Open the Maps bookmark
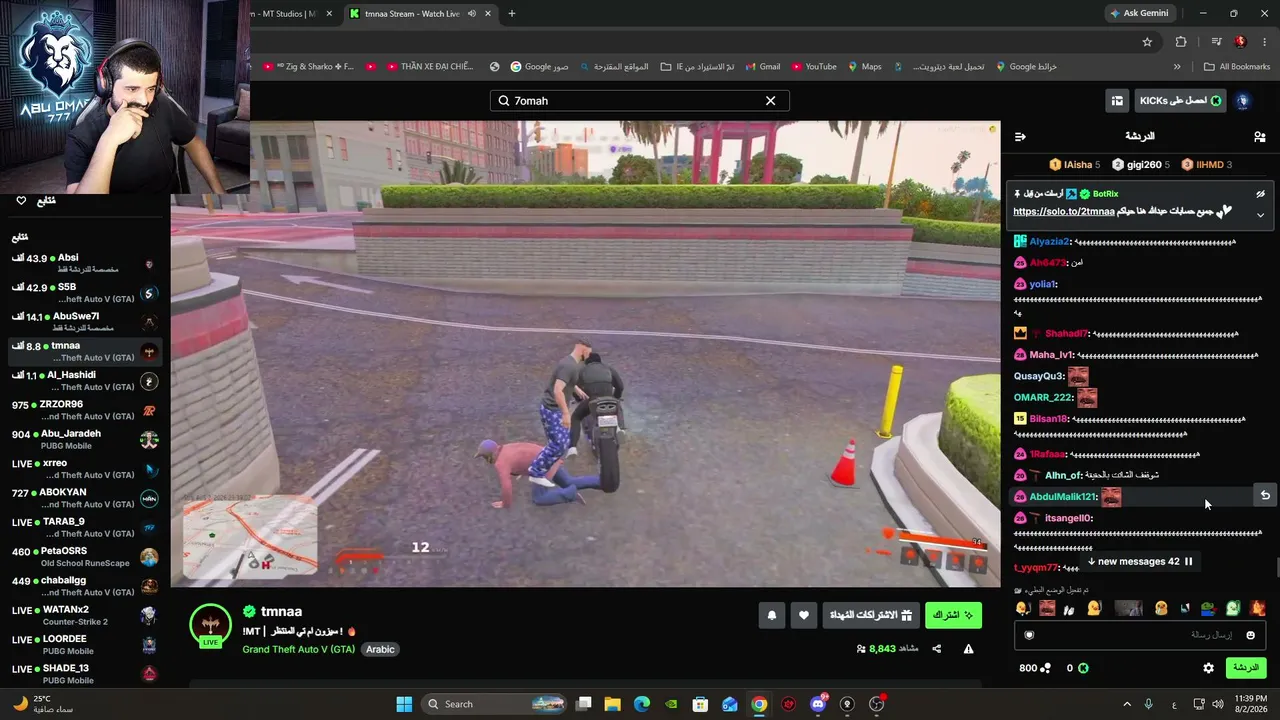 (x=865, y=67)
